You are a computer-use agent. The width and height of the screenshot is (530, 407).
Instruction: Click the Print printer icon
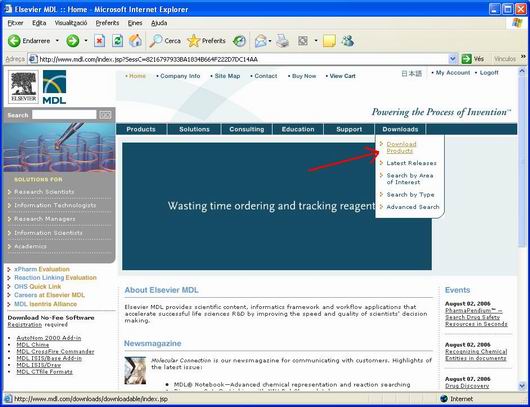(x=282, y=41)
